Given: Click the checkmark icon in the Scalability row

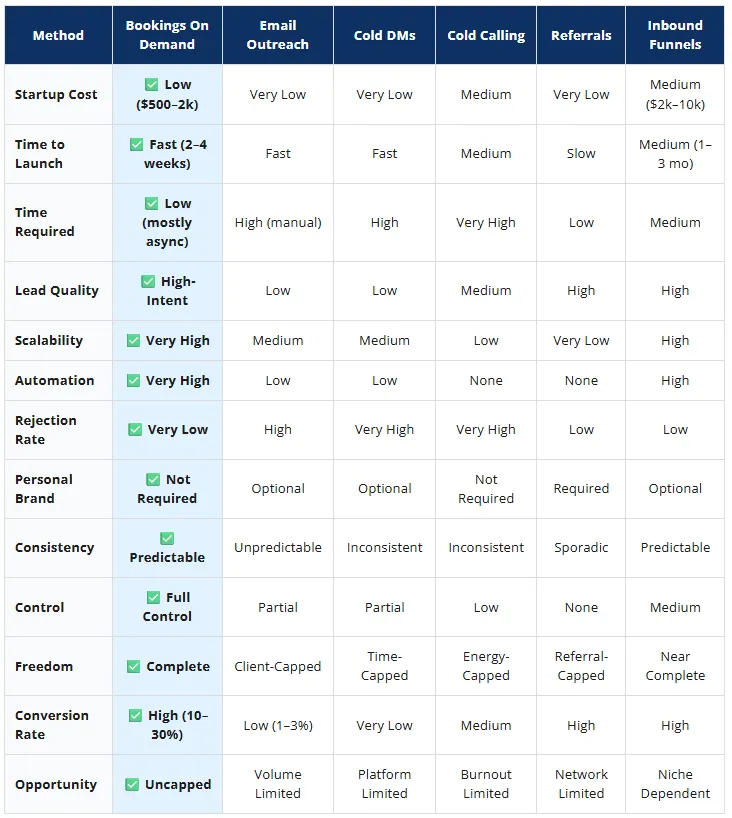Looking at the screenshot, I should coord(133,341).
